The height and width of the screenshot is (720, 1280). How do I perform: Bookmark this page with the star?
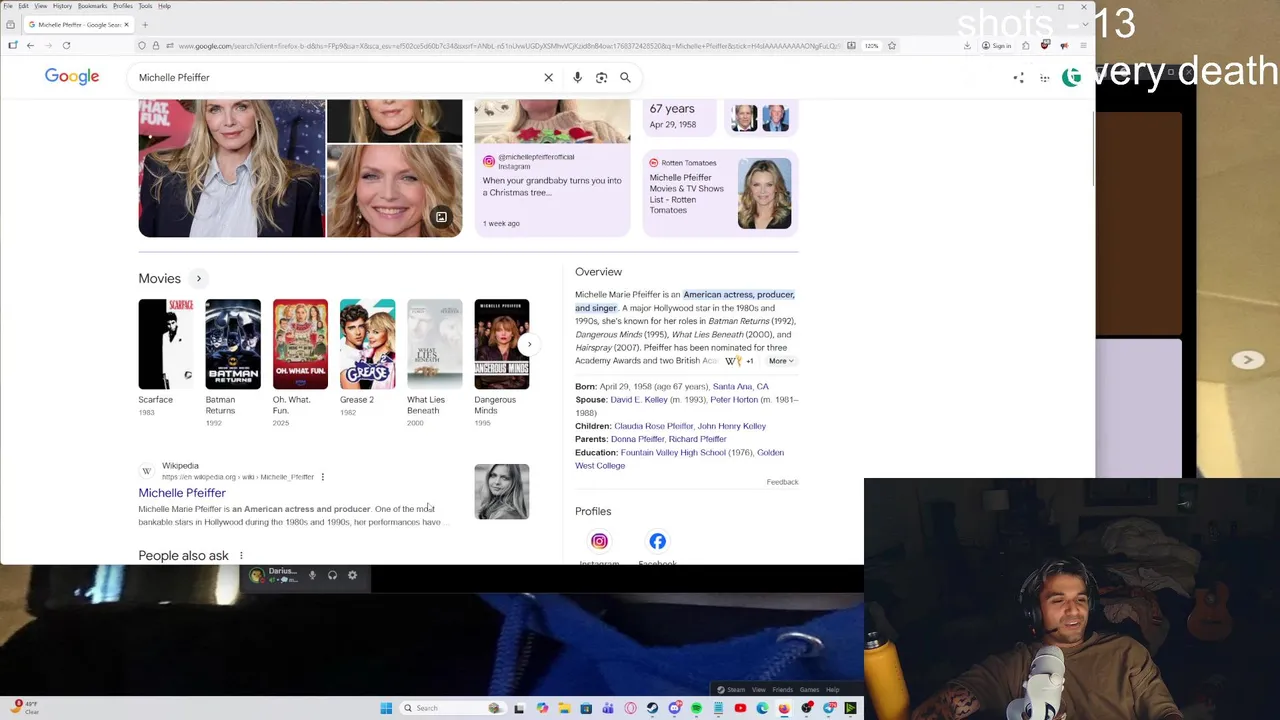click(891, 45)
